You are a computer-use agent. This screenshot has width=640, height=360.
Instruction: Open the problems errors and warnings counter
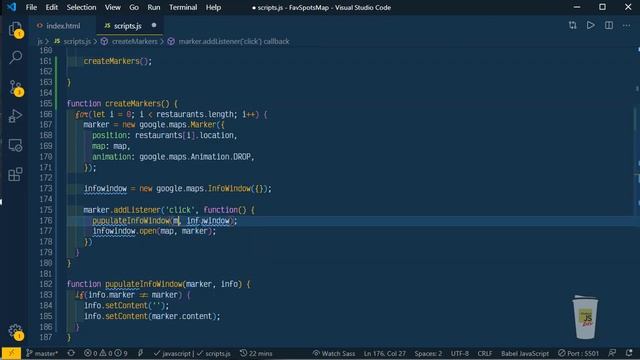coord(105,353)
